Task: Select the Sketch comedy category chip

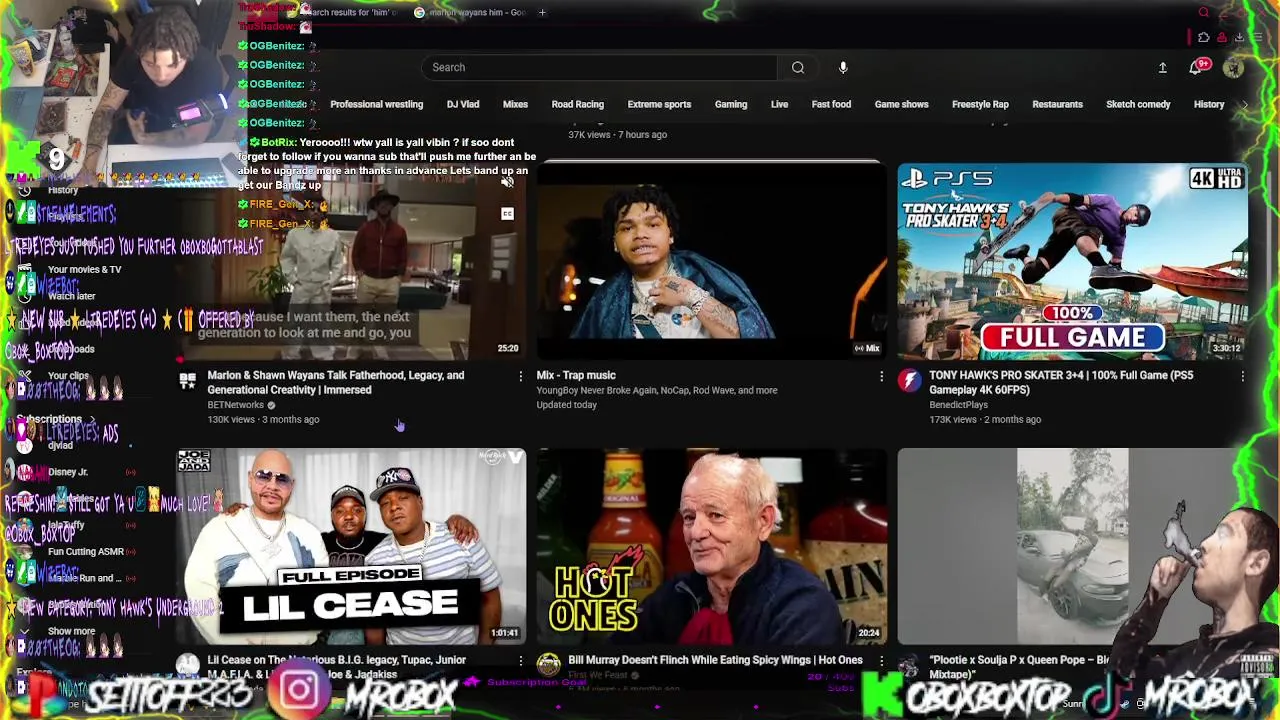Action: (1138, 104)
